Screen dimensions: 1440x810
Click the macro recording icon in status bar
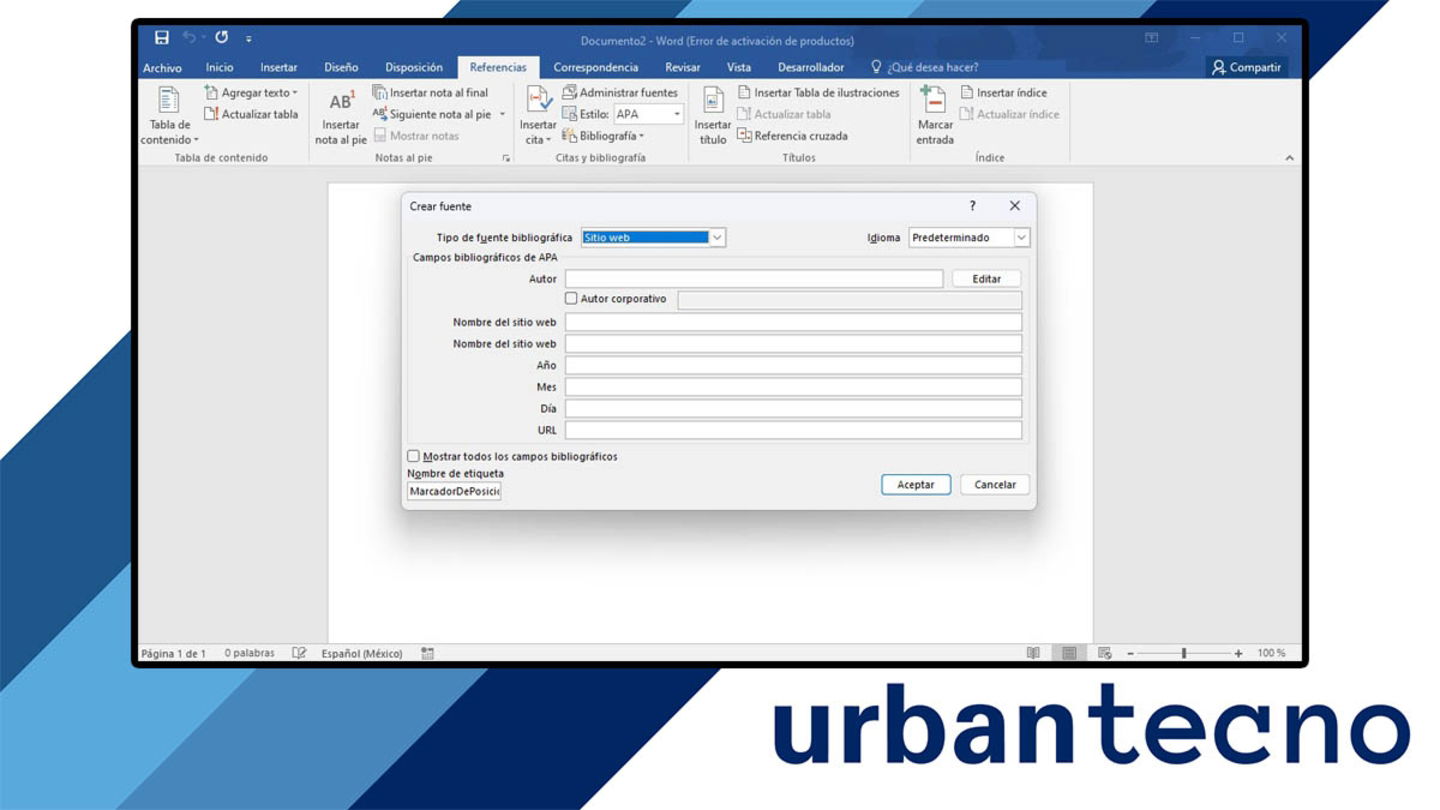point(427,653)
